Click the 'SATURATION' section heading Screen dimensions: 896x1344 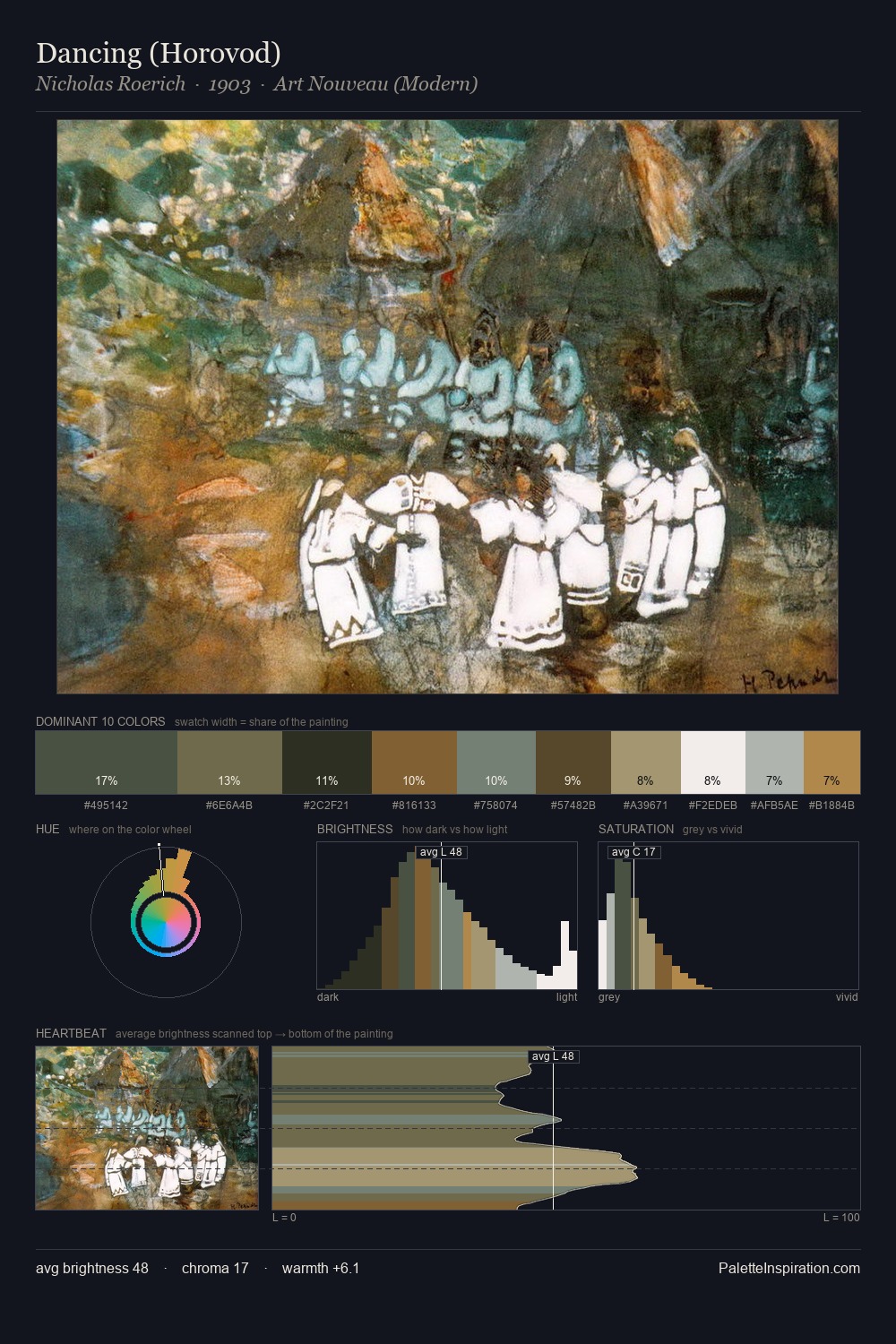[636, 829]
